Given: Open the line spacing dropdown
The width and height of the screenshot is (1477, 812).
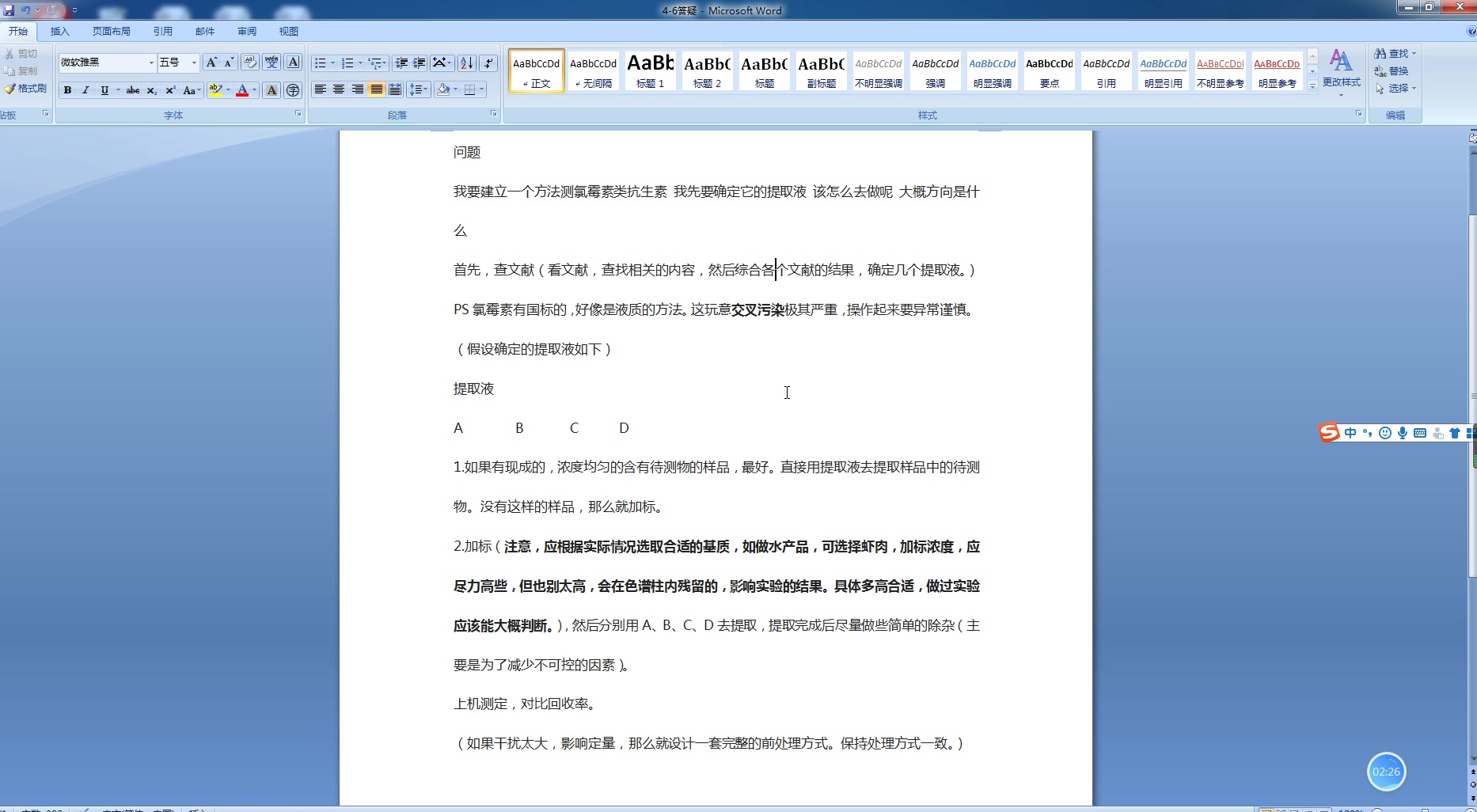Looking at the screenshot, I should pyautogui.click(x=418, y=89).
